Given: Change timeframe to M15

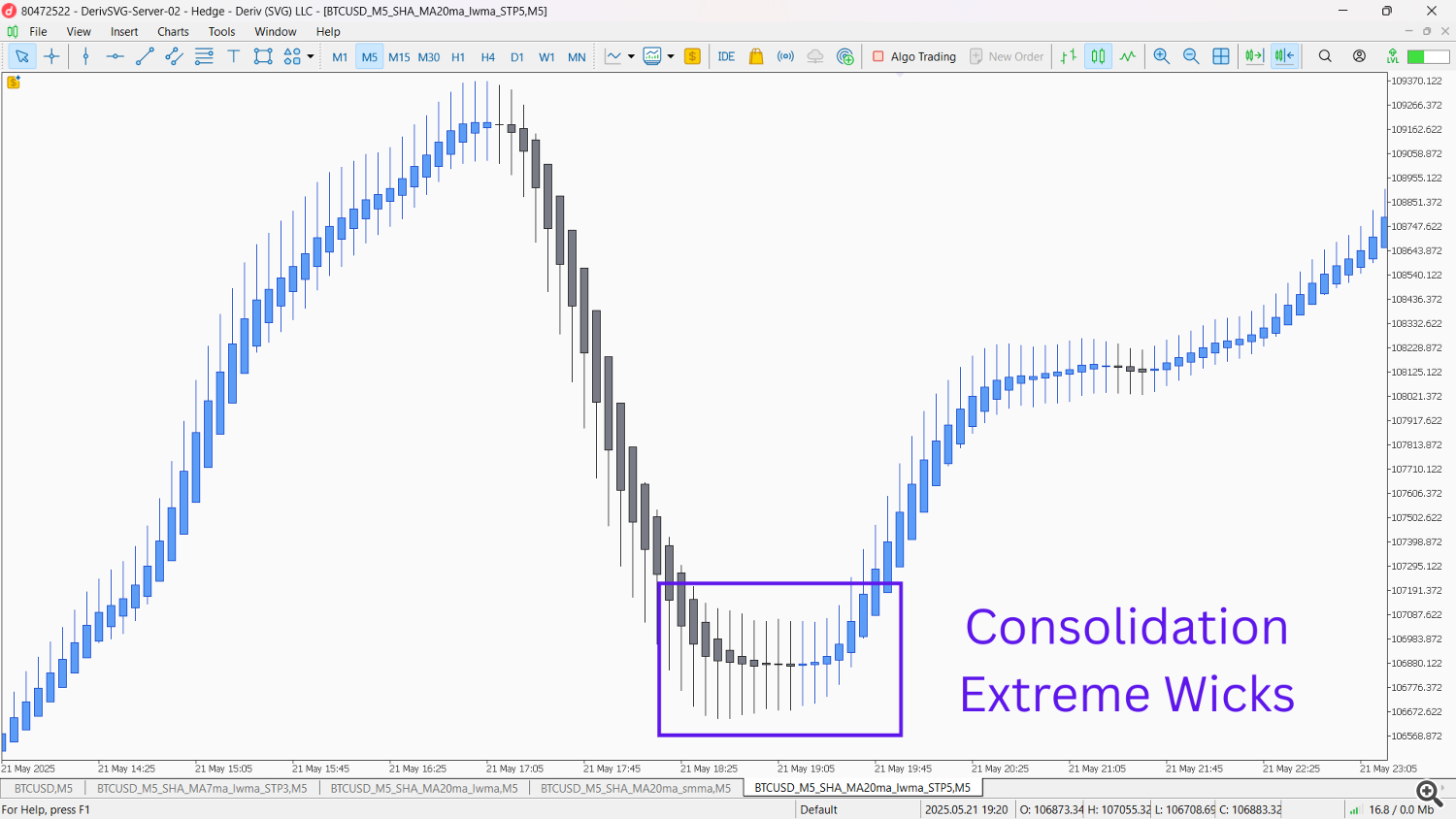Looking at the screenshot, I should tap(399, 57).
